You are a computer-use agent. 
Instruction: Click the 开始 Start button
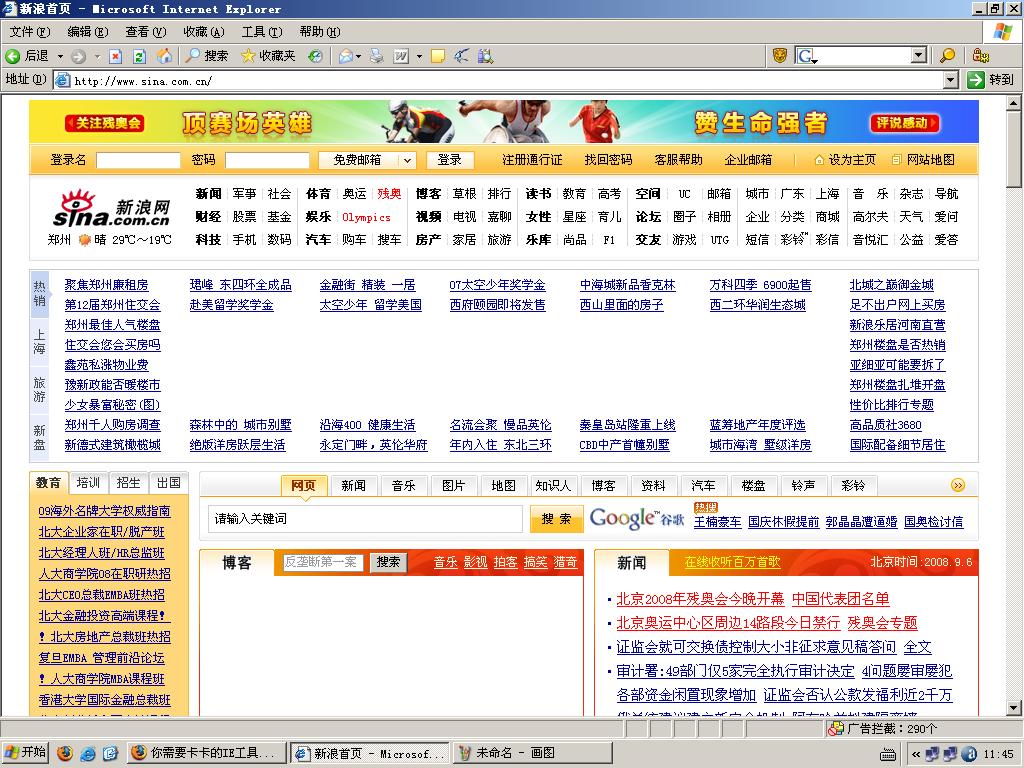point(26,752)
